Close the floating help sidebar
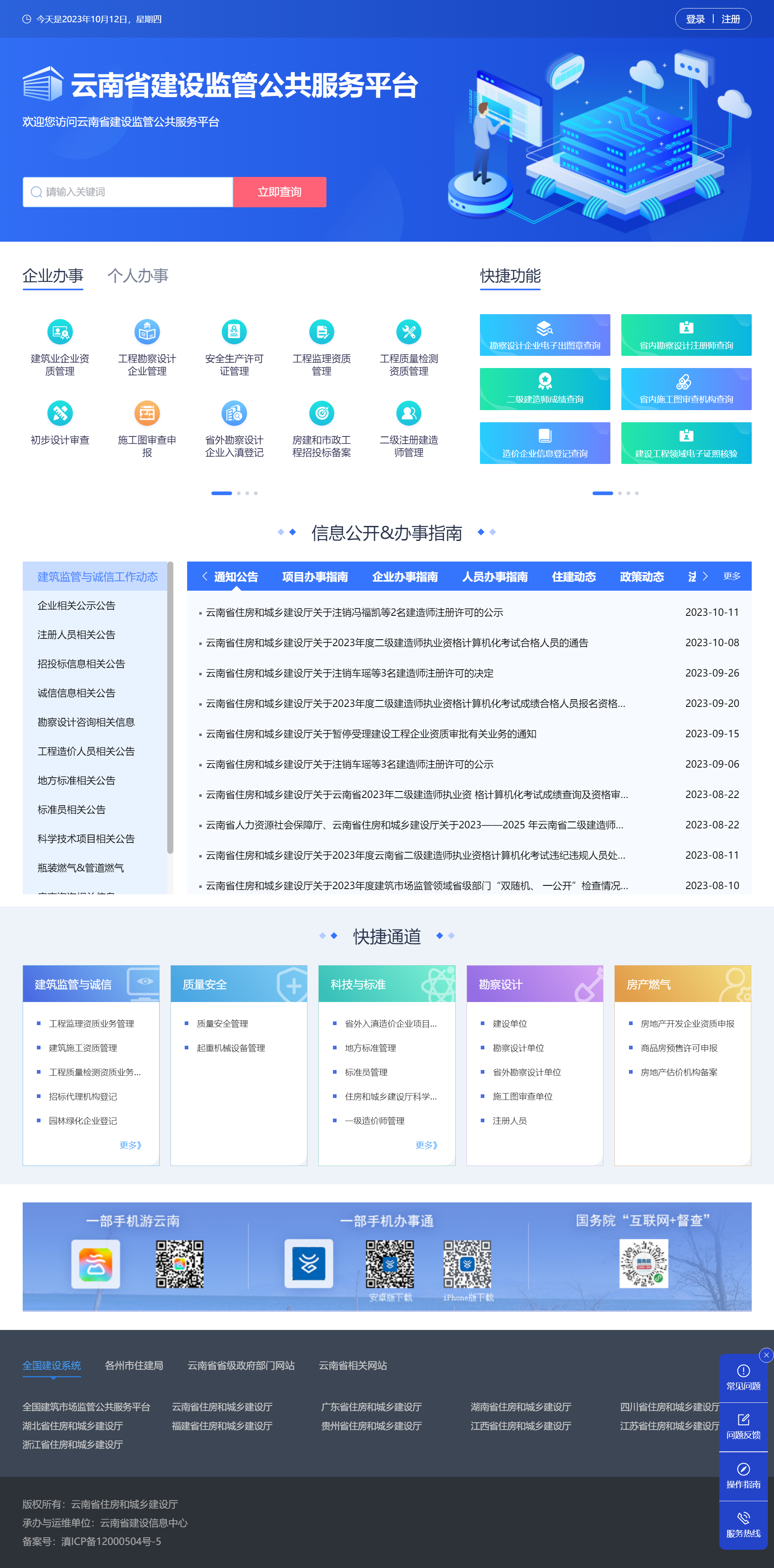Screen dimensions: 774x1568 [766, 1354]
